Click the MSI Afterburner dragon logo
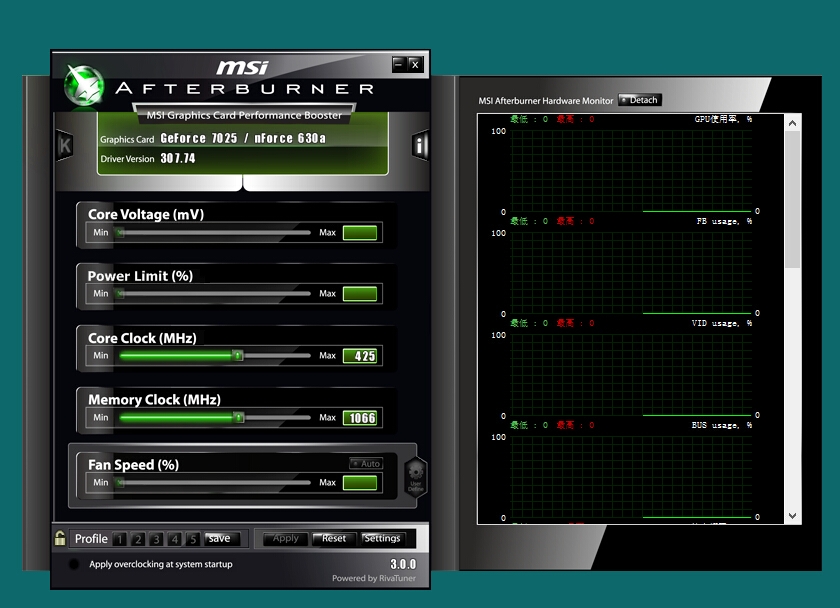The width and height of the screenshot is (840, 608). click(84, 85)
